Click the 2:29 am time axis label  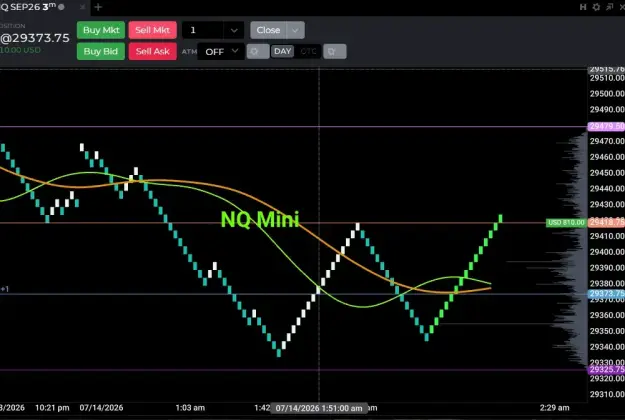pos(554,408)
